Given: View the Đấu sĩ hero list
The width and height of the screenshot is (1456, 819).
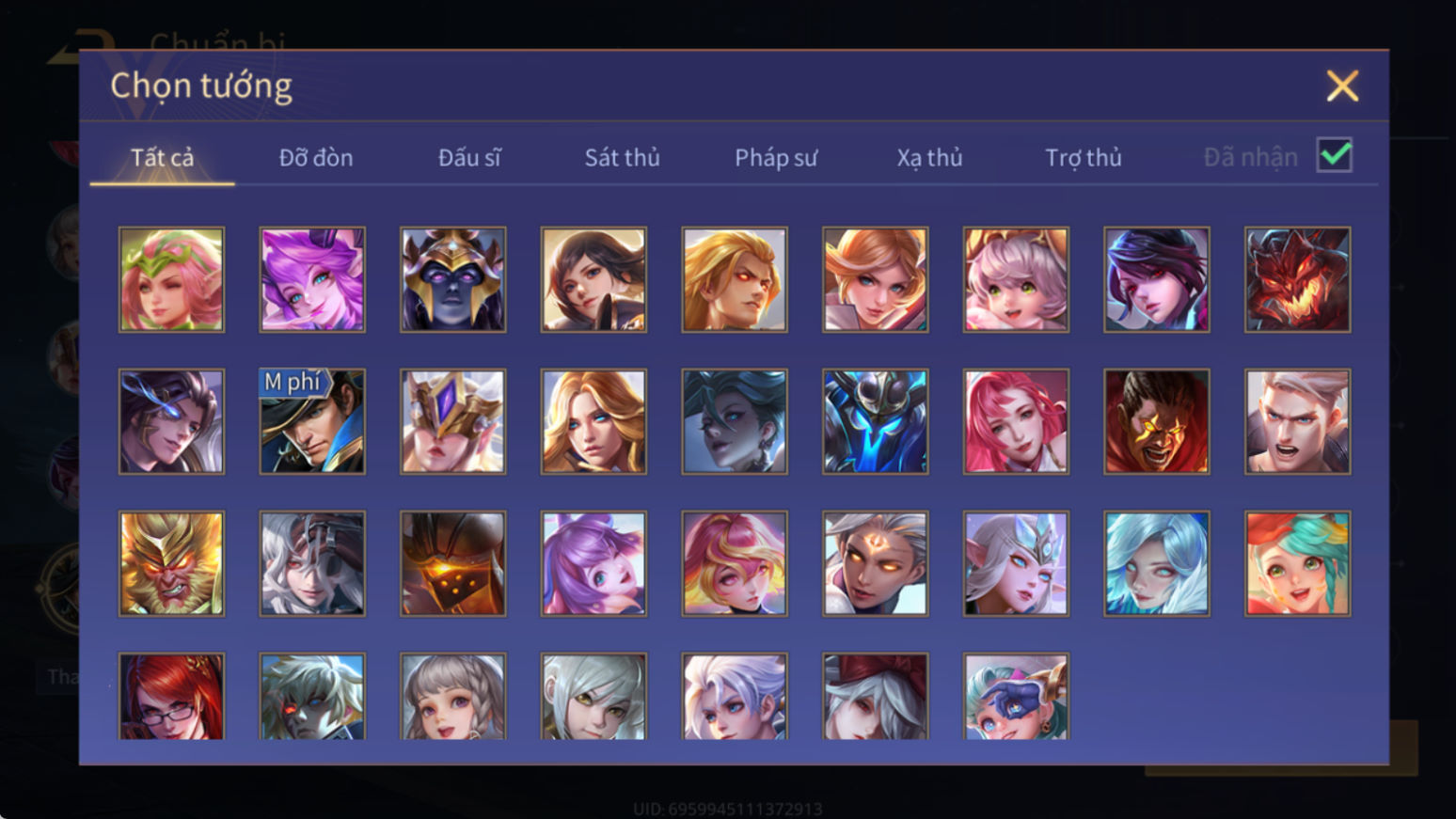Looking at the screenshot, I should point(469,157).
